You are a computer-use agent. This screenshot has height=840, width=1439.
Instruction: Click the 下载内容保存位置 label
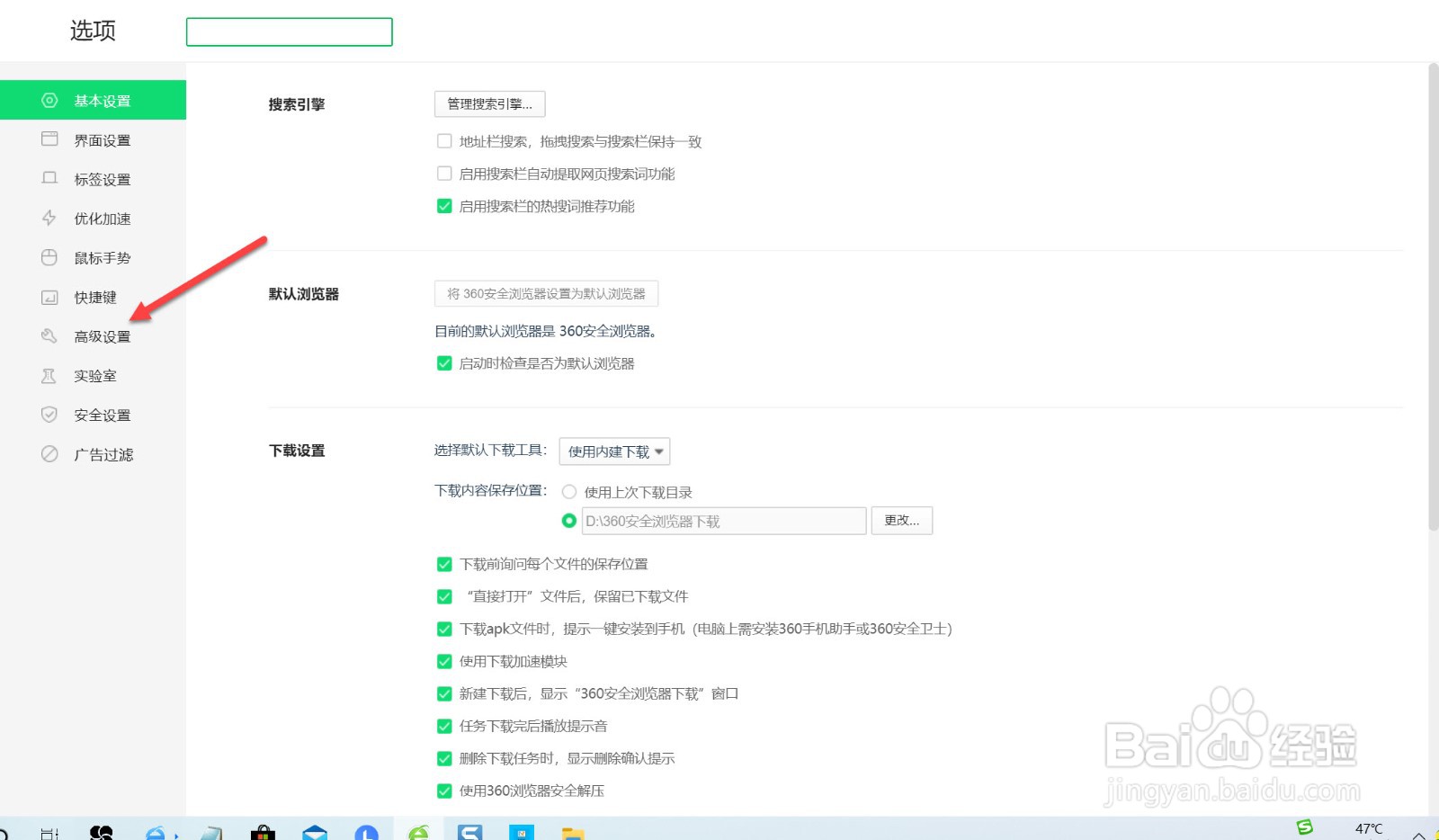click(x=490, y=491)
